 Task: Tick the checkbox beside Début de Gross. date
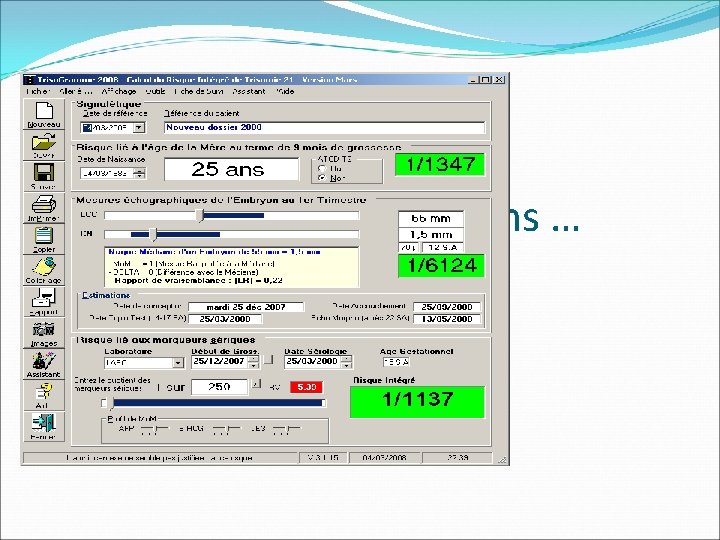pyautogui.click(x=269, y=360)
